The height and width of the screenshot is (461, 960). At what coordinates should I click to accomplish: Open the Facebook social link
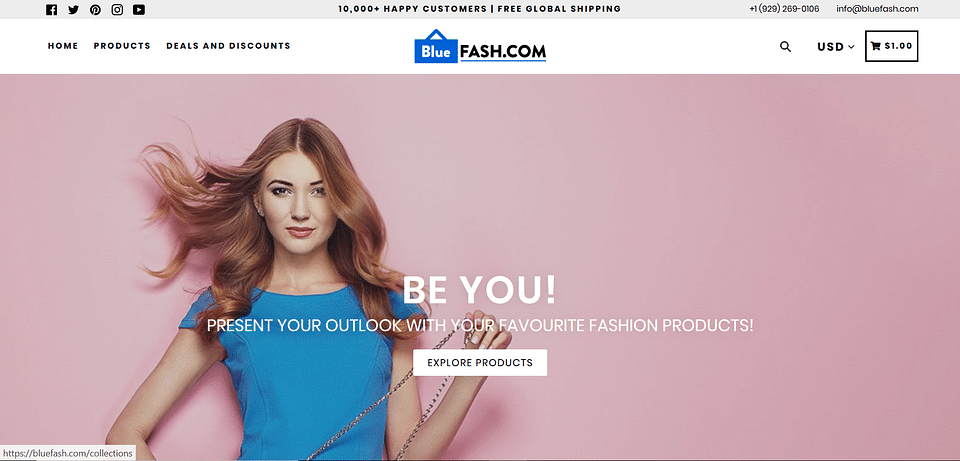click(51, 10)
